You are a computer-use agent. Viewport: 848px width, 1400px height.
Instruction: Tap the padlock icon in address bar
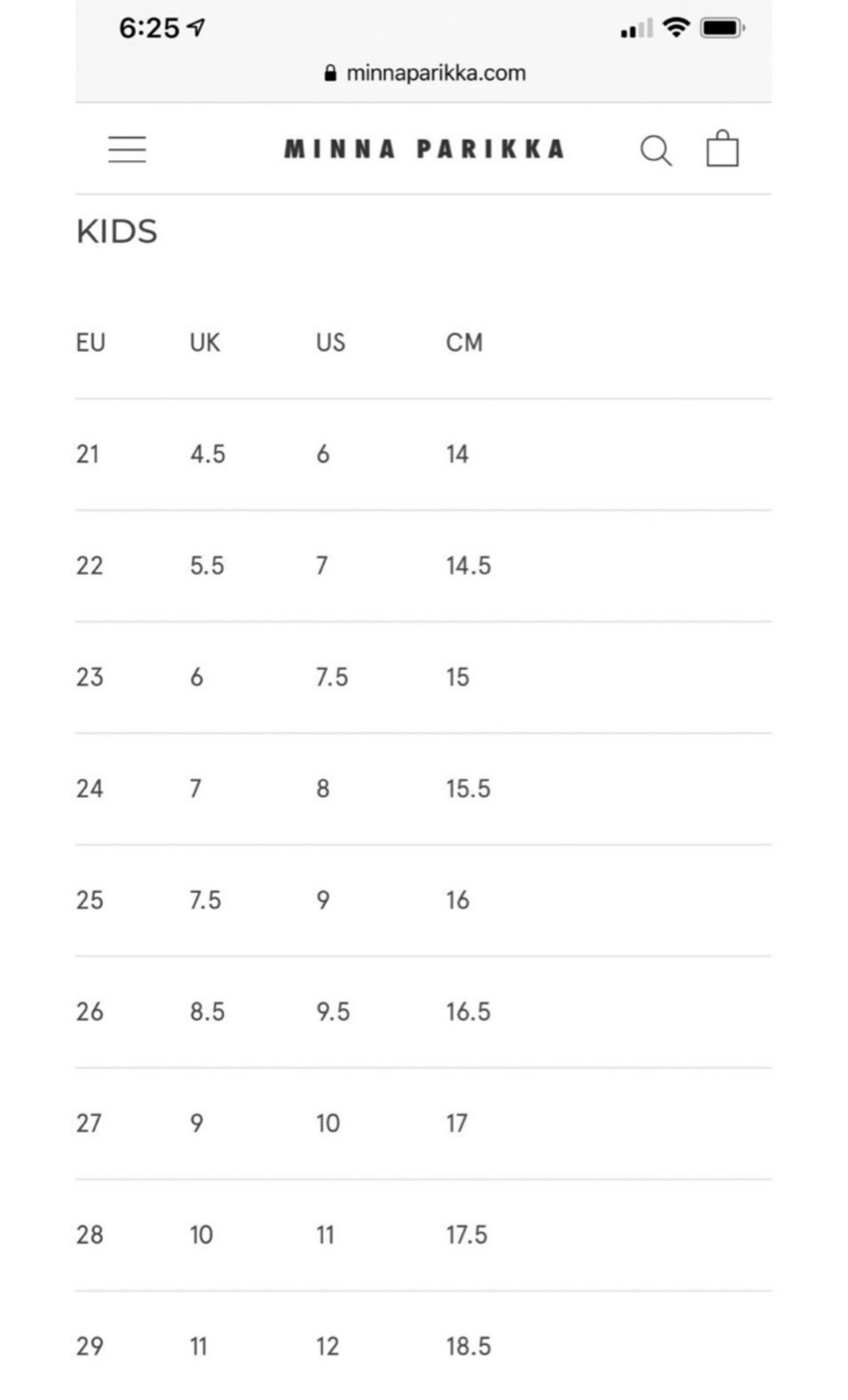coord(330,73)
